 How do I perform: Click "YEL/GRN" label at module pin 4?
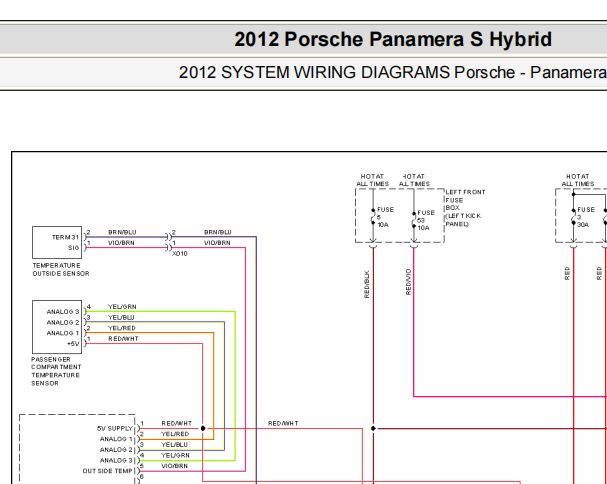[x=175, y=456]
